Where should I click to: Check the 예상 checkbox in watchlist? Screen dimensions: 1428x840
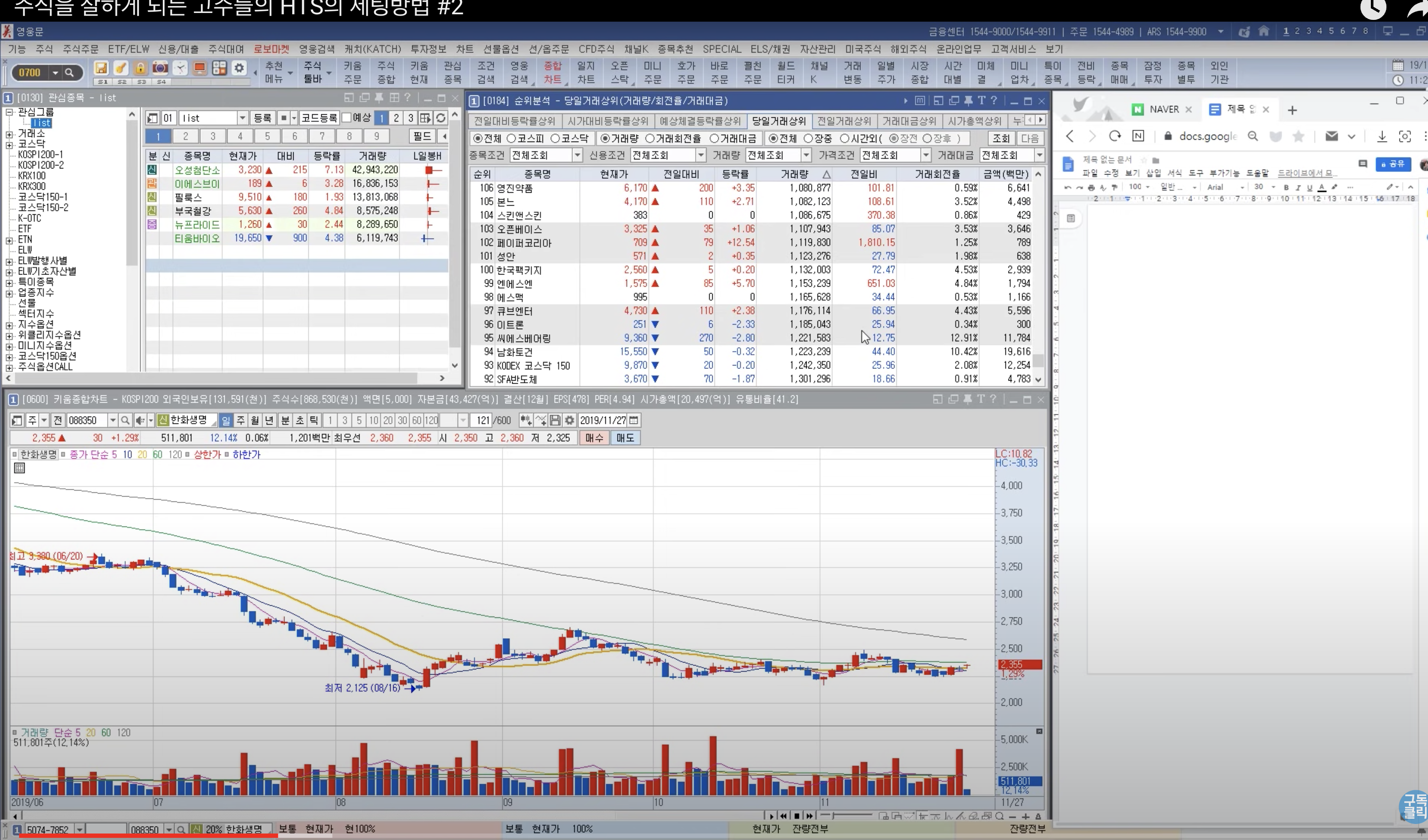(x=347, y=118)
